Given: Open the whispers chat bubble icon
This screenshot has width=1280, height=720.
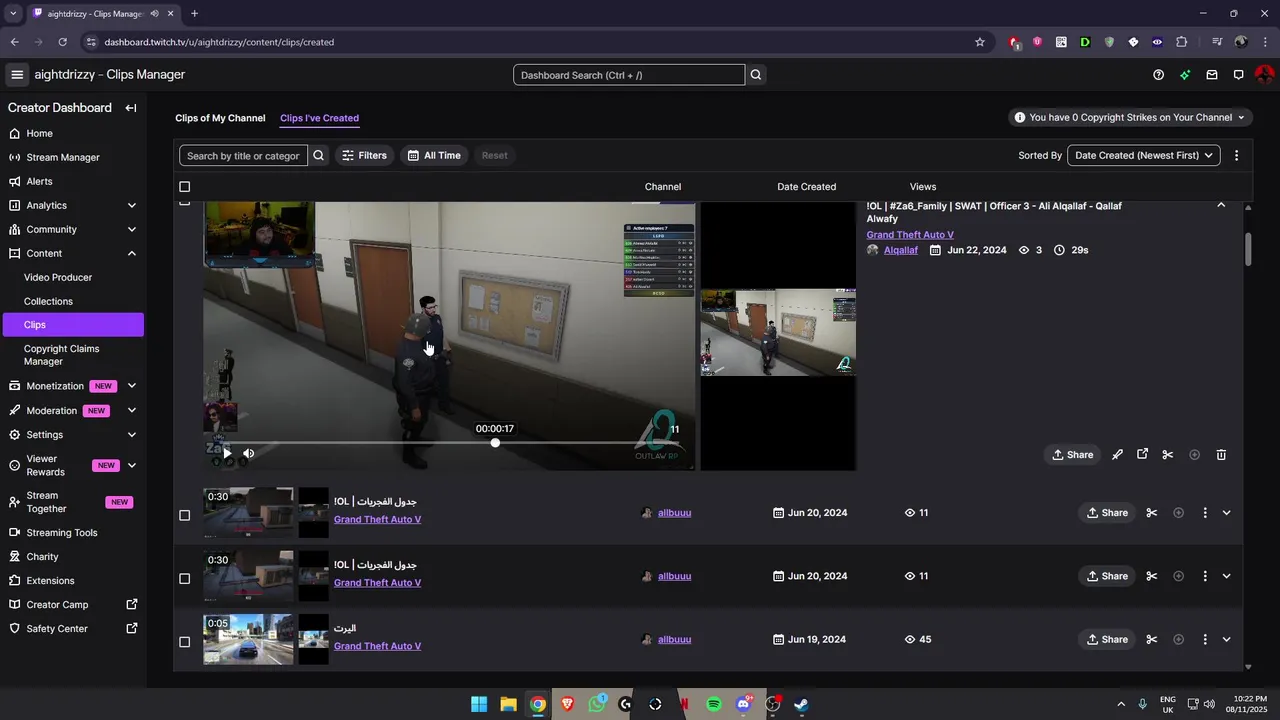Looking at the screenshot, I should point(1238,75).
